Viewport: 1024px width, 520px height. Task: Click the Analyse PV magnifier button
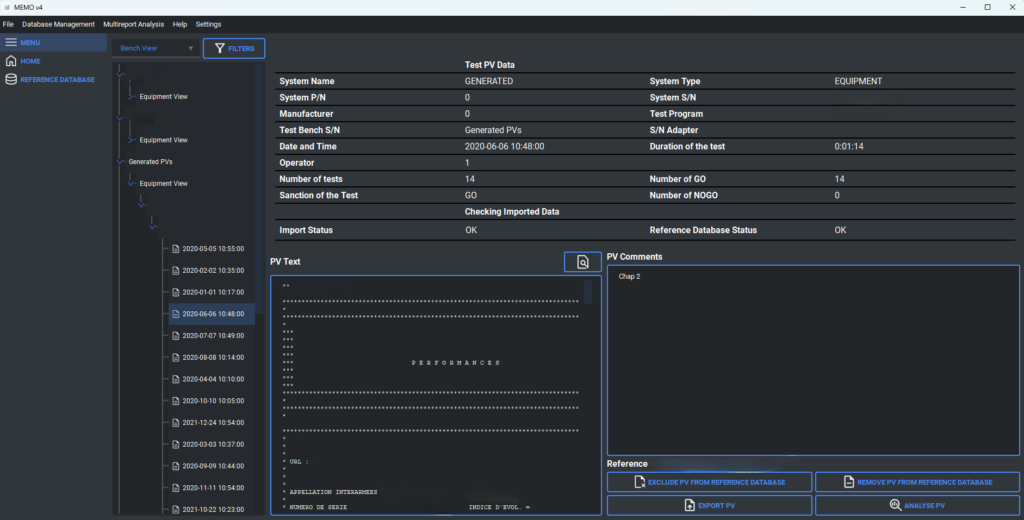click(x=917, y=506)
